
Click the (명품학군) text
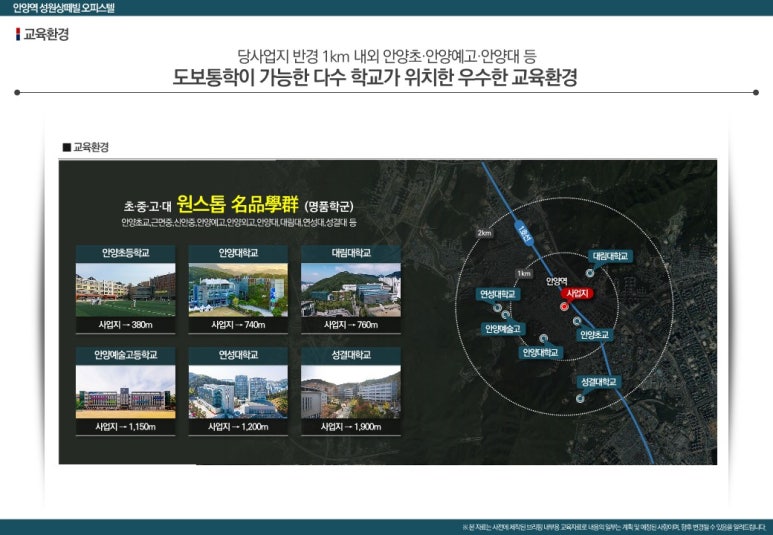(x=329, y=206)
